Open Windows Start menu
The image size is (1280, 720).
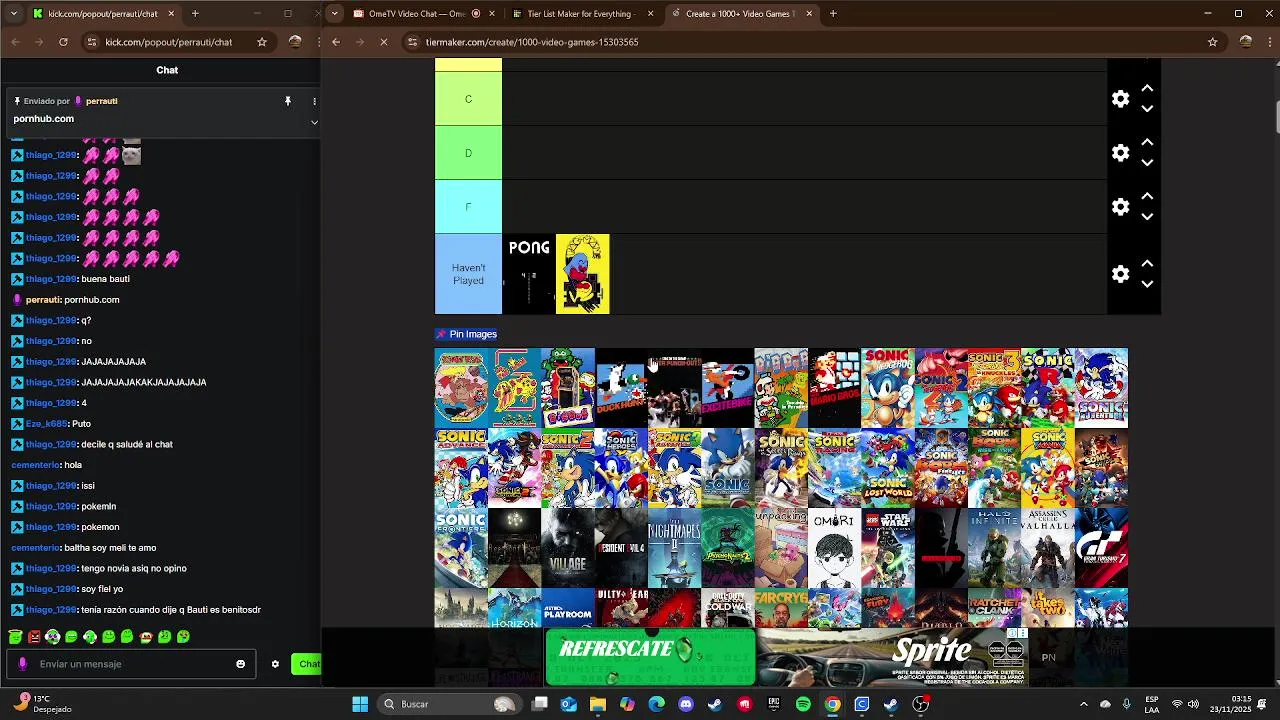[x=359, y=704]
